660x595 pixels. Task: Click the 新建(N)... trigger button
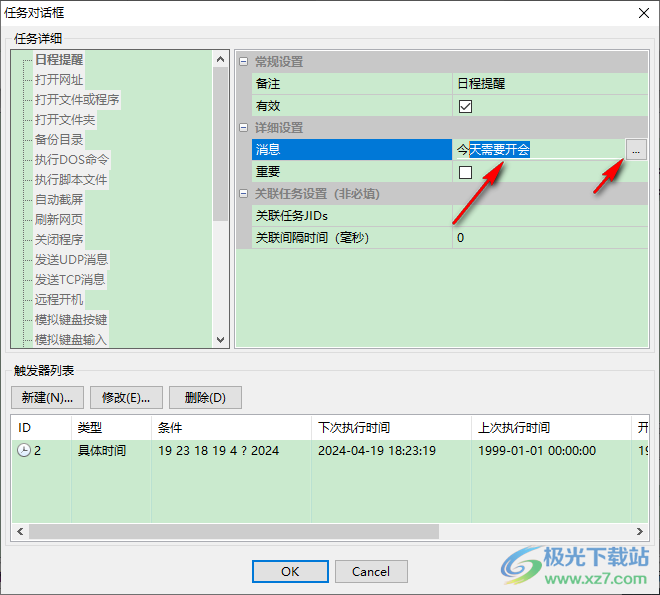point(47,398)
